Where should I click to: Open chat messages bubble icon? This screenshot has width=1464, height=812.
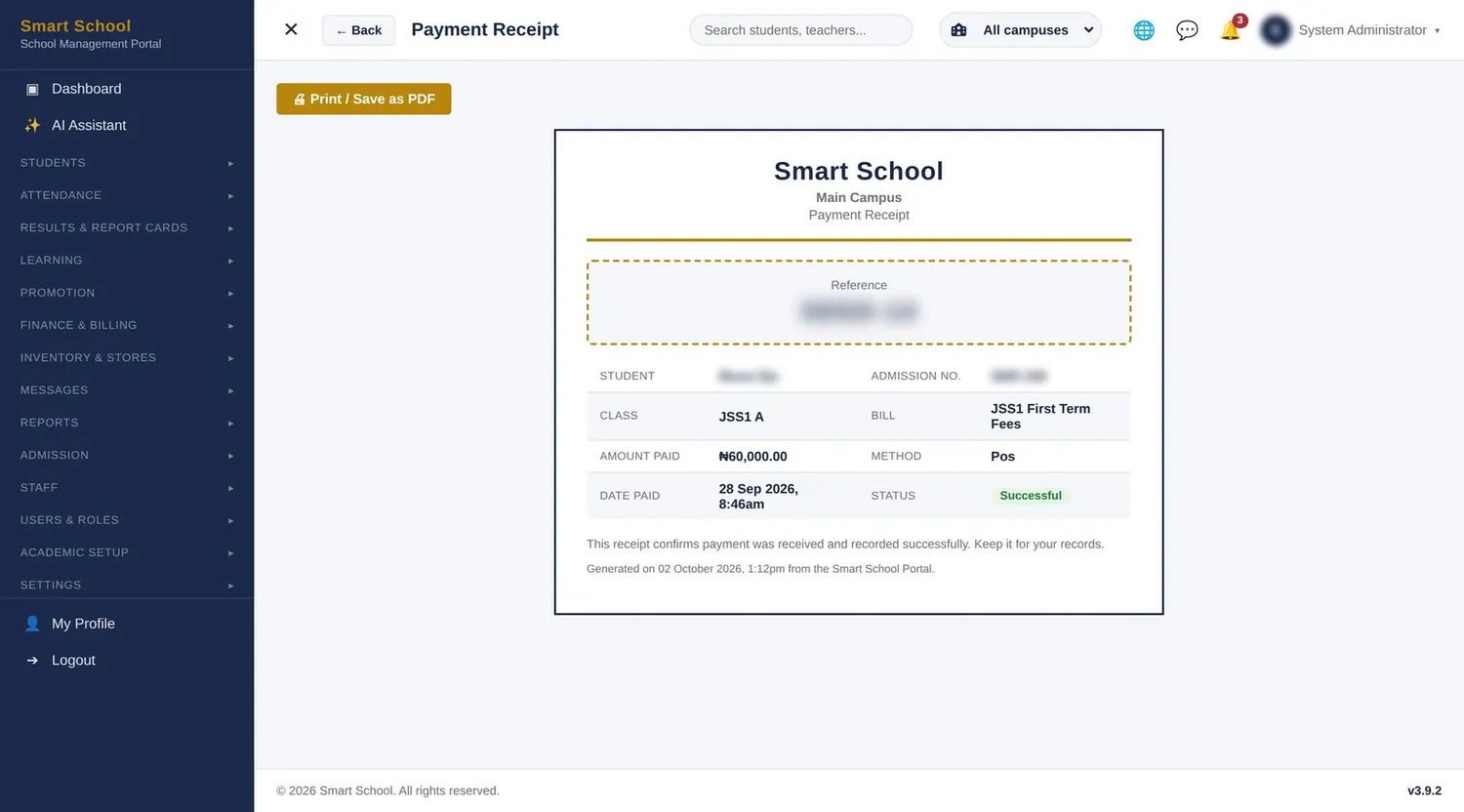point(1187,30)
